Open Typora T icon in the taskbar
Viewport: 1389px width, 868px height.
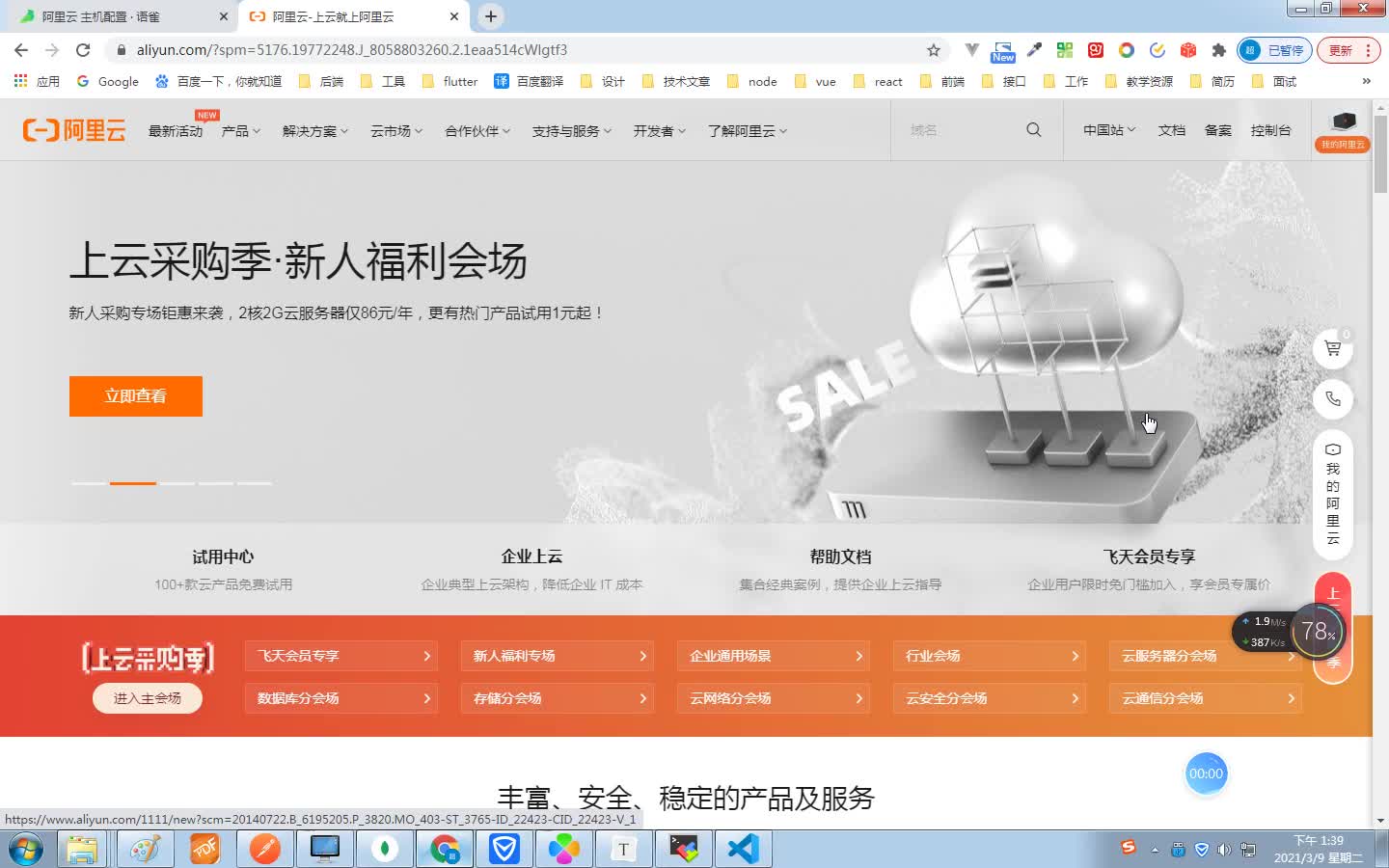click(x=623, y=849)
